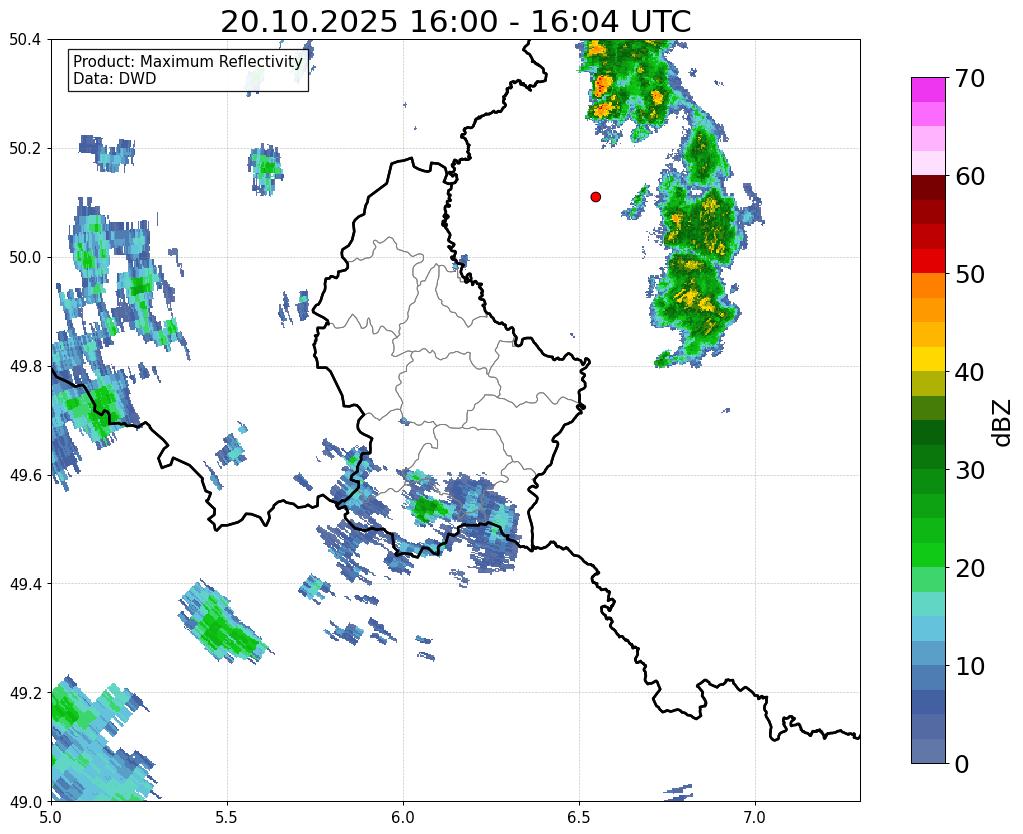Click latitude tick label 49.0
The width and height of the screenshot is (1023, 834).
tap(25, 802)
